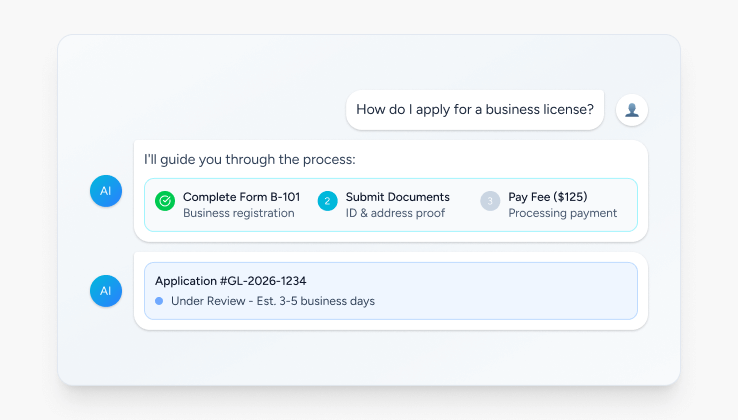This screenshot has width=738, height=420.
Task: Click the user profile avatar icon
Action: 632,110
